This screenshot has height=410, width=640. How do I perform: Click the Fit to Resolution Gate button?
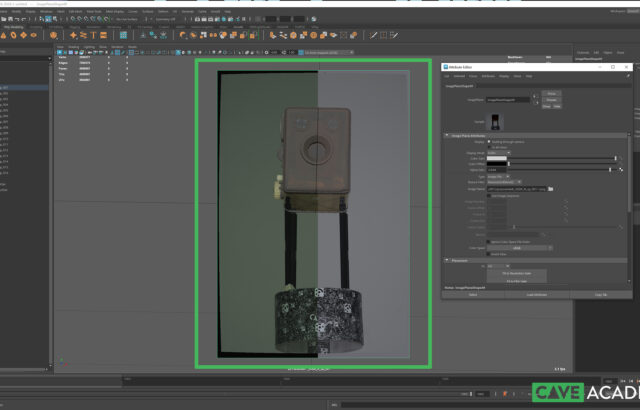pos(517,272)
